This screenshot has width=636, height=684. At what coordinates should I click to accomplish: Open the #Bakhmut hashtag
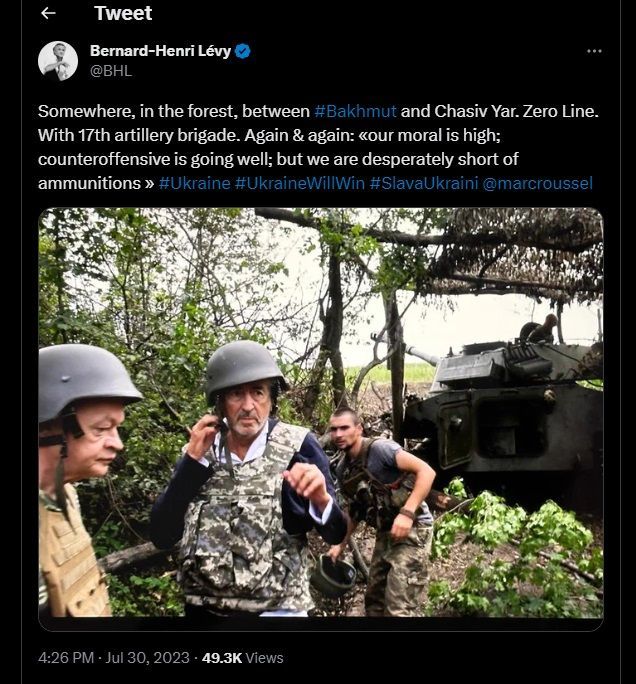click(x=355, y=111)
